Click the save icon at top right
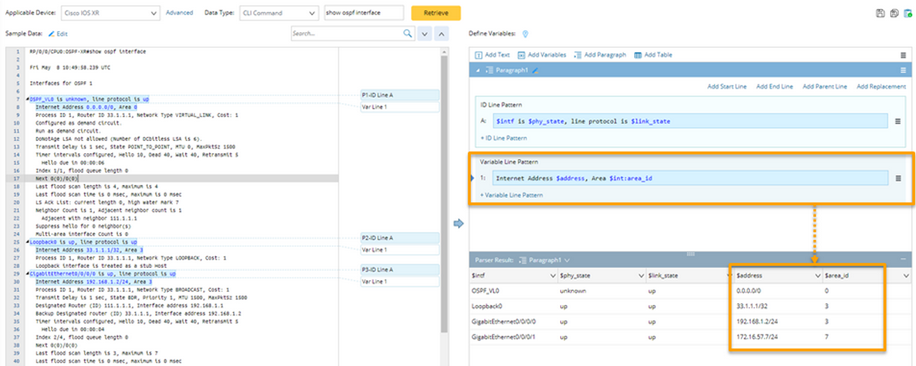Viewport: 916px width, 366px height. (882, 13)
